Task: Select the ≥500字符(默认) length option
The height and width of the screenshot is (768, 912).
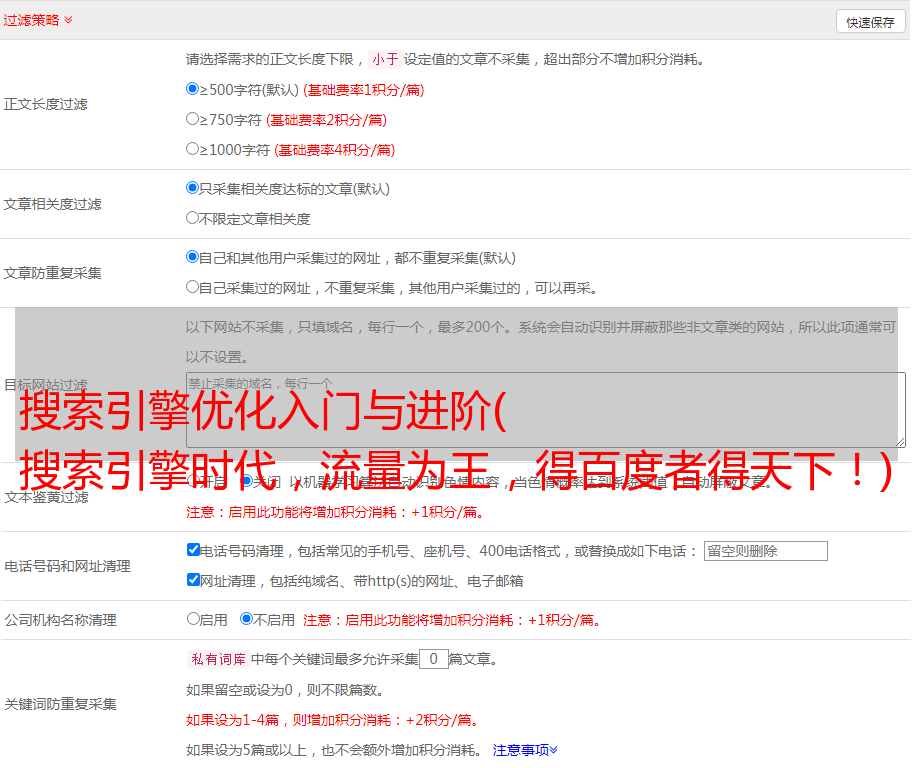Action: tap(193, 89)
